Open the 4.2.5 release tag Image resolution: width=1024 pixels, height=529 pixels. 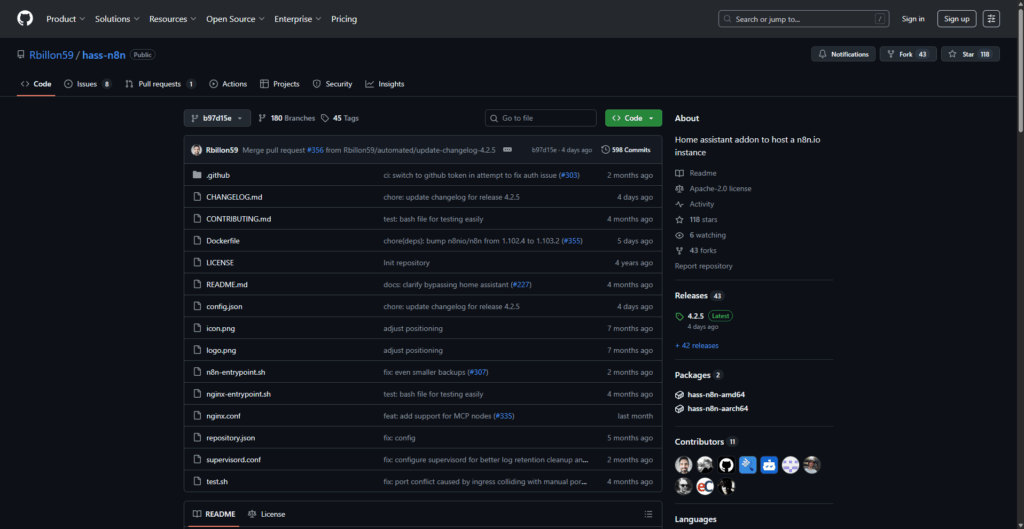[695, 315]
